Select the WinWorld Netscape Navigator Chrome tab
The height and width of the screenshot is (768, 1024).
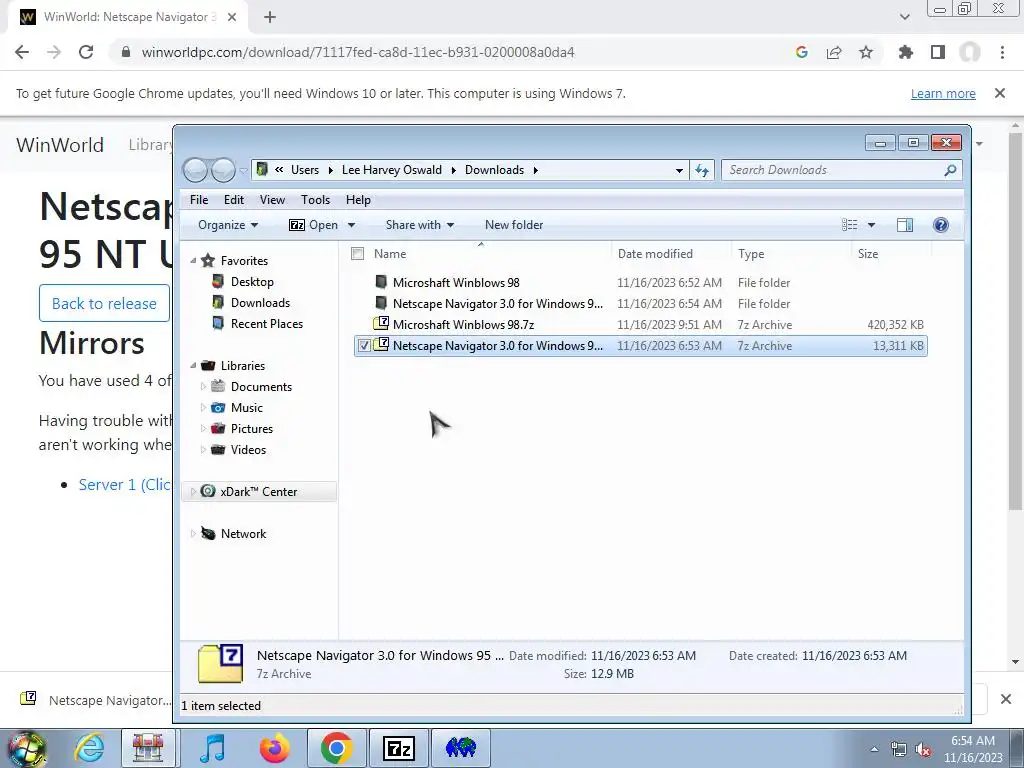(128, 17)
